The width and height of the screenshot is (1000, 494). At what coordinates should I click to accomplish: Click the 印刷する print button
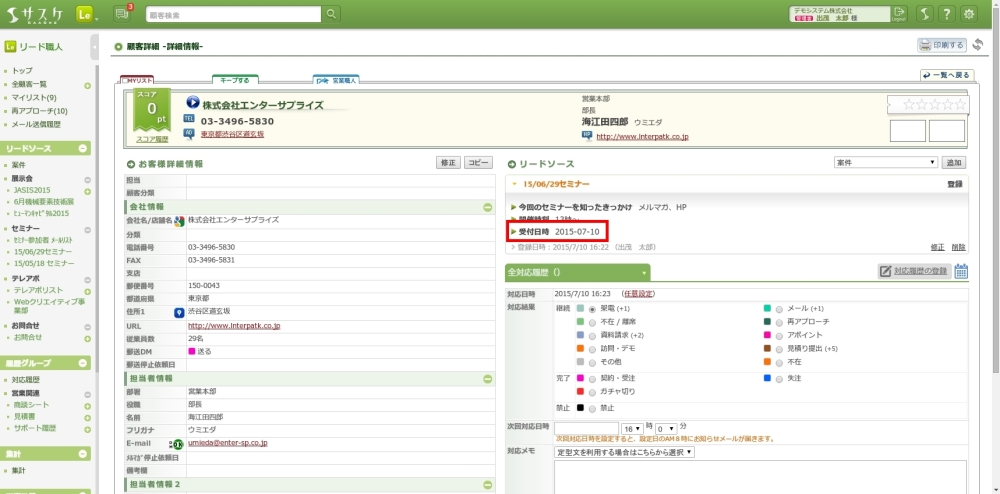(942, 45)
